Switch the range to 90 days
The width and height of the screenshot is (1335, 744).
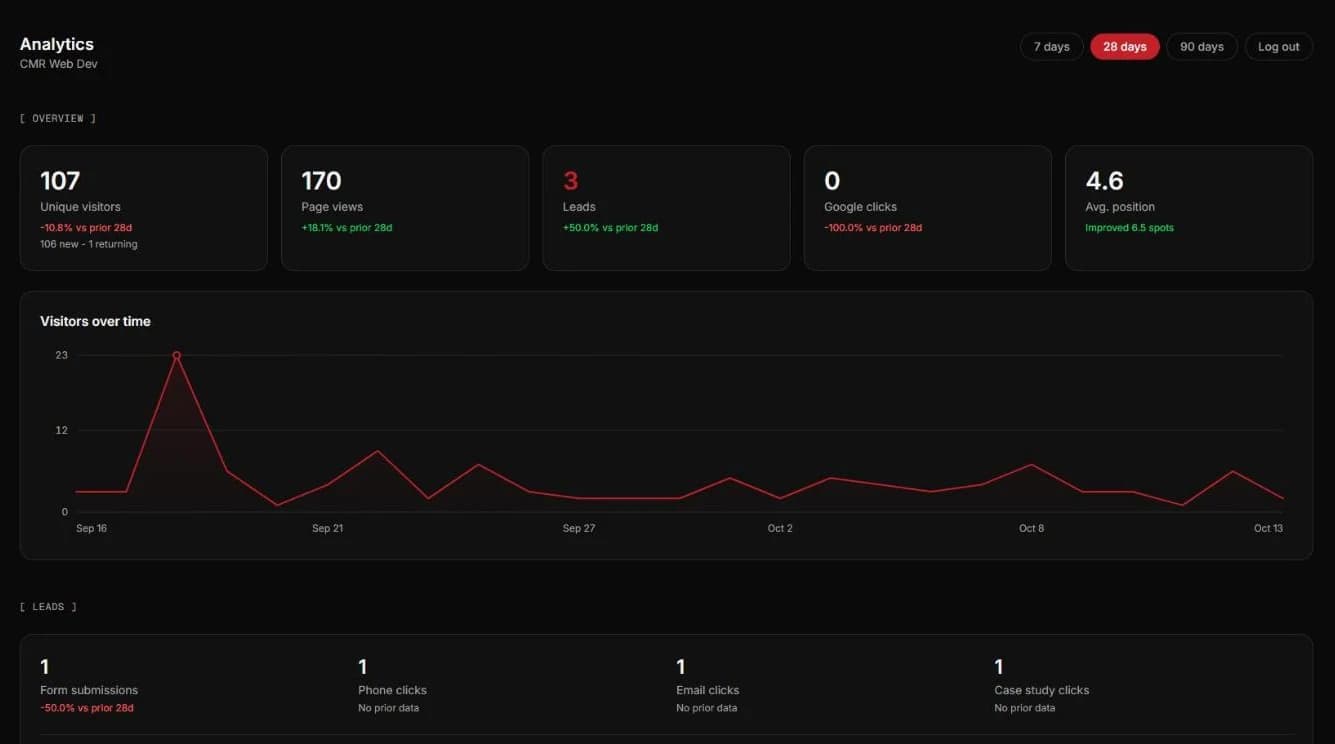click(1202, 47)
